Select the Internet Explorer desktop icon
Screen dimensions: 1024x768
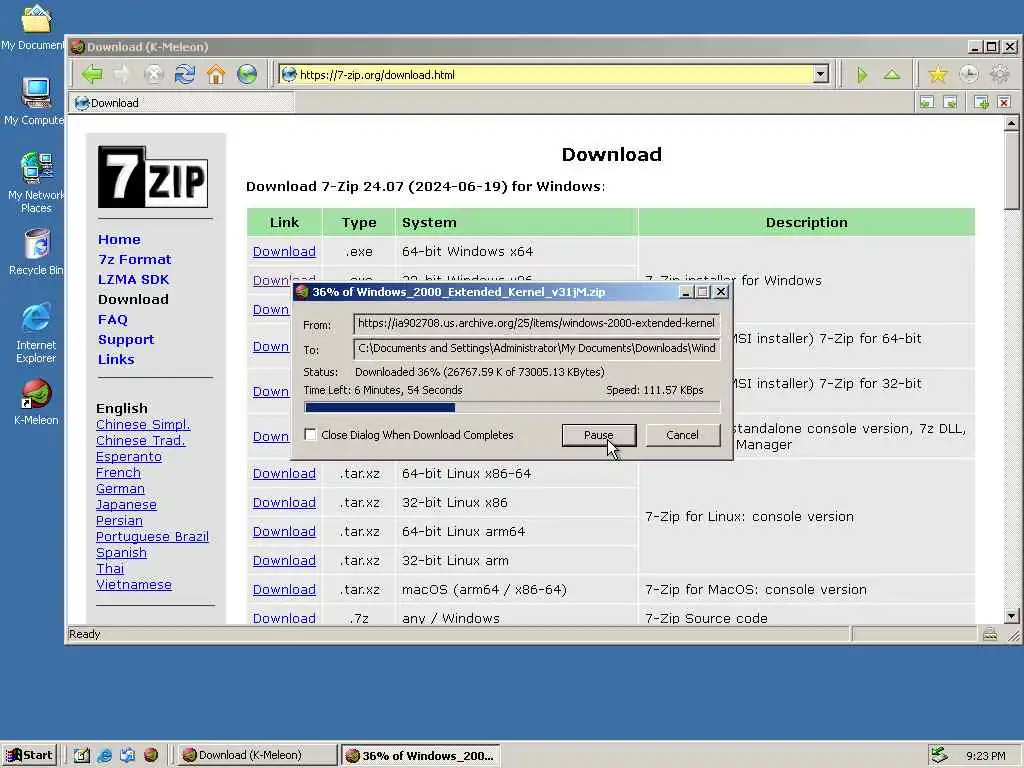pyautogui.click(x=36, y=333)
